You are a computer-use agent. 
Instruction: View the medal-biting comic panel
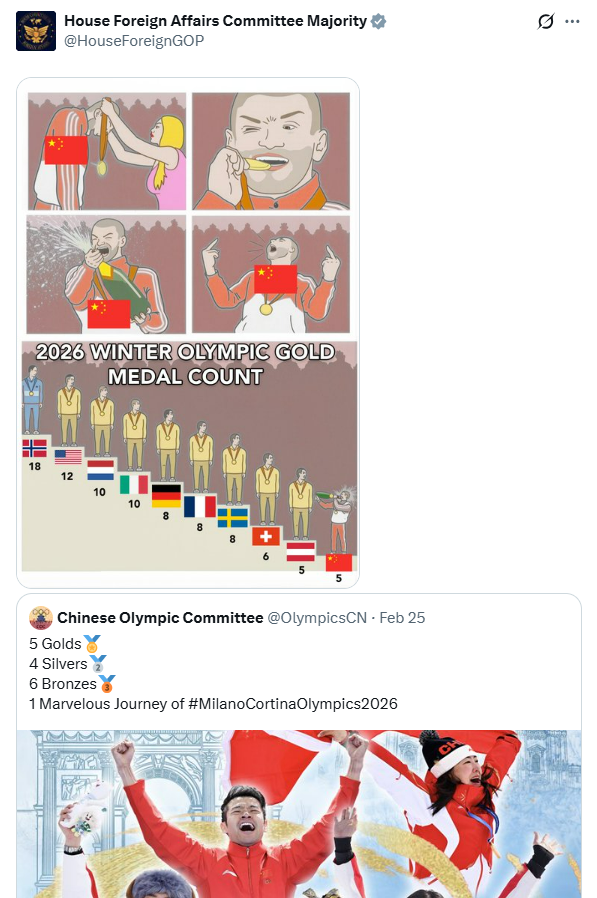pyautogui.click(x=270, y=151)
